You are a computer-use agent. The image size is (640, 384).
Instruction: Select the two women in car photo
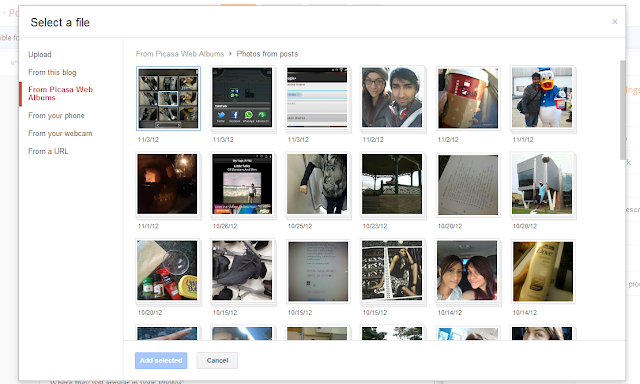(x=467, y=271)
